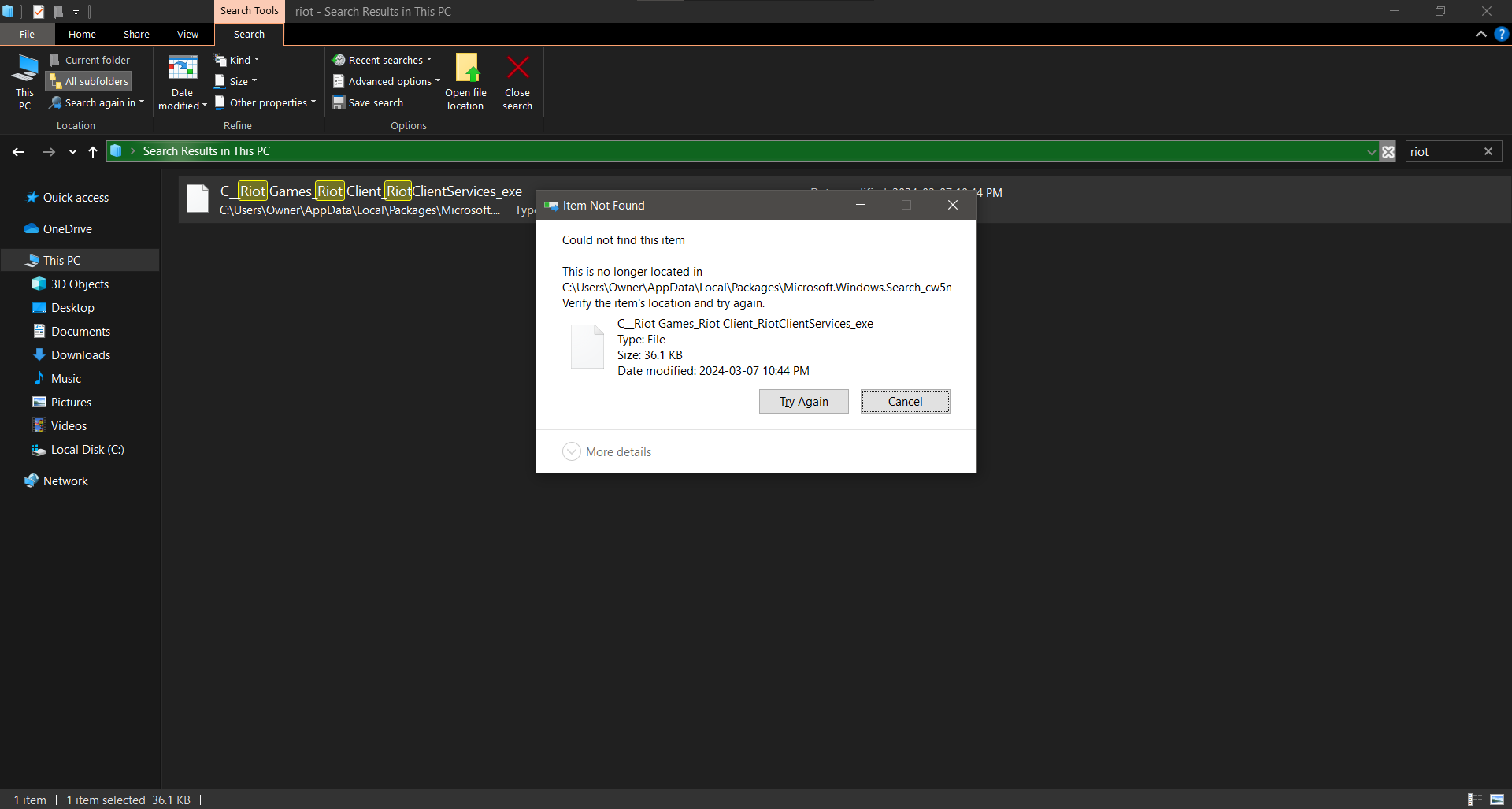Image resolution: width=1512 pixels, height=809 pixels.
Task: Expand More details in the dialog
Action: coord(572,451)
